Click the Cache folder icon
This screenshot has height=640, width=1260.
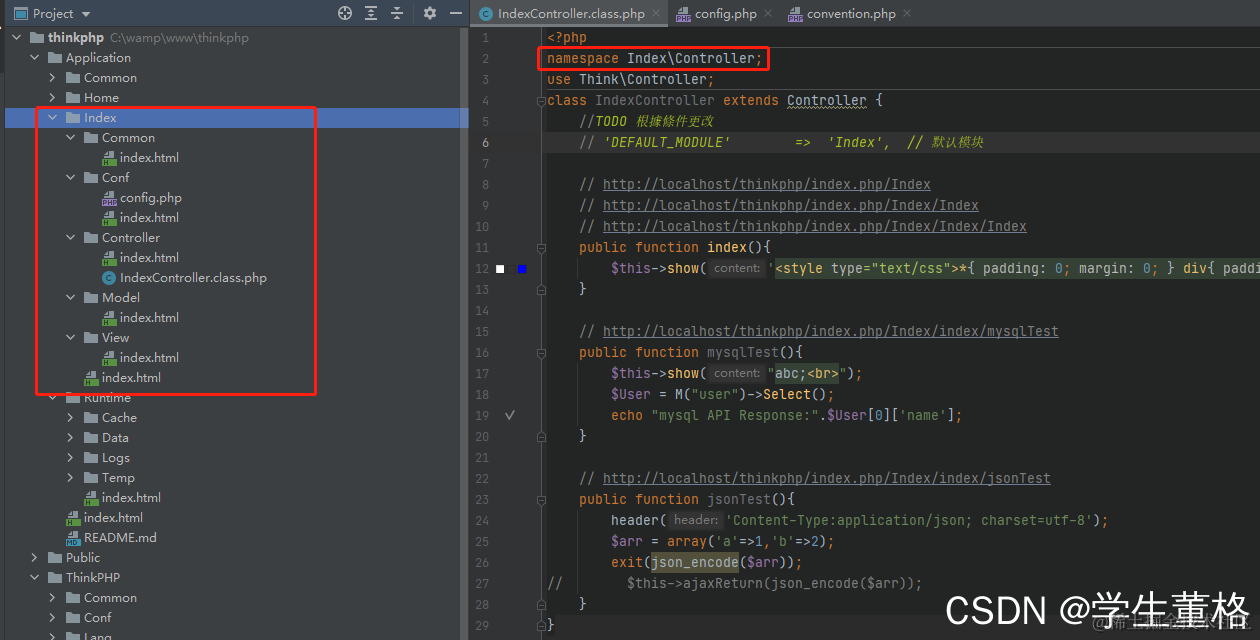pos(91,418)
